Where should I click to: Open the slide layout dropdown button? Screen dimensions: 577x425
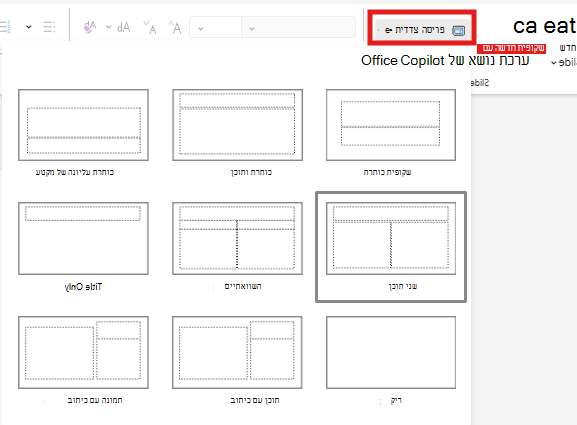(x=422, y=29)
